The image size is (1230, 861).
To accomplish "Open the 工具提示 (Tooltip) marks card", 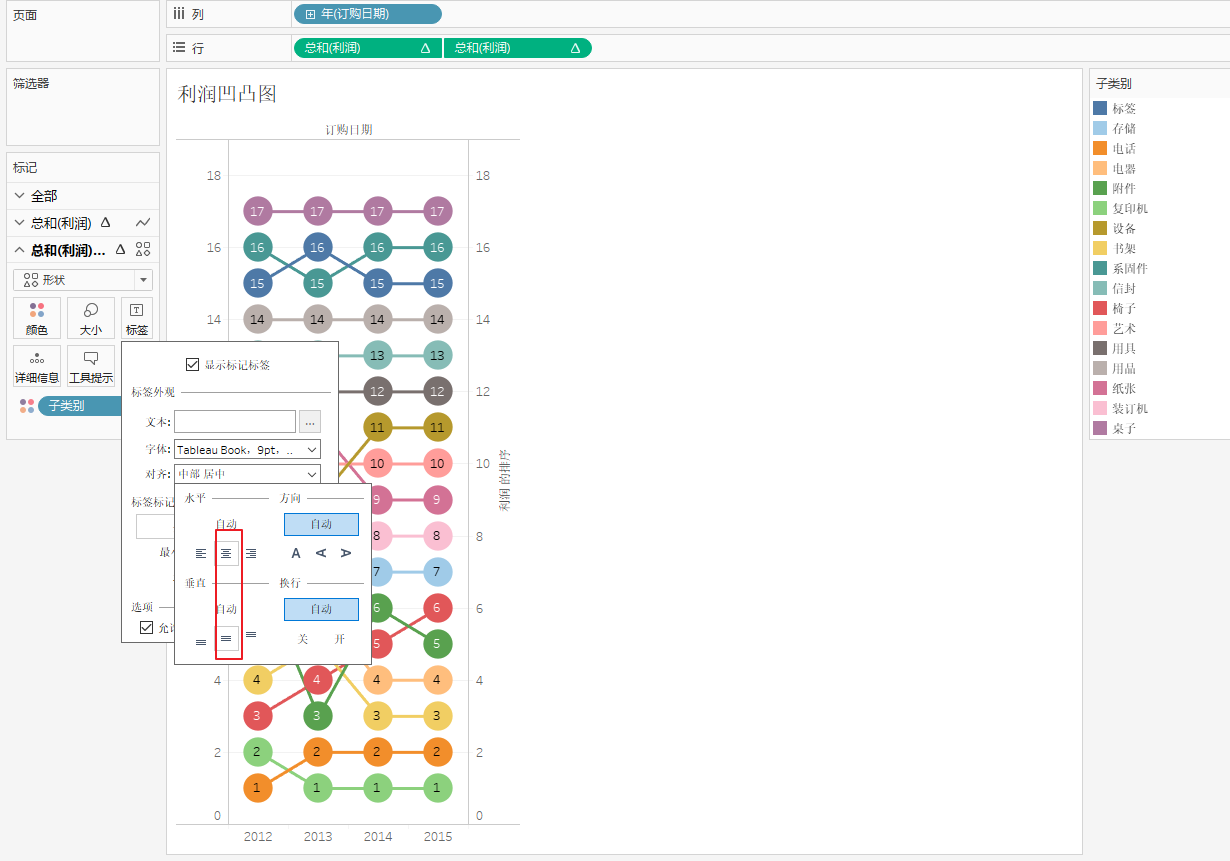I will tap(91, 366).
